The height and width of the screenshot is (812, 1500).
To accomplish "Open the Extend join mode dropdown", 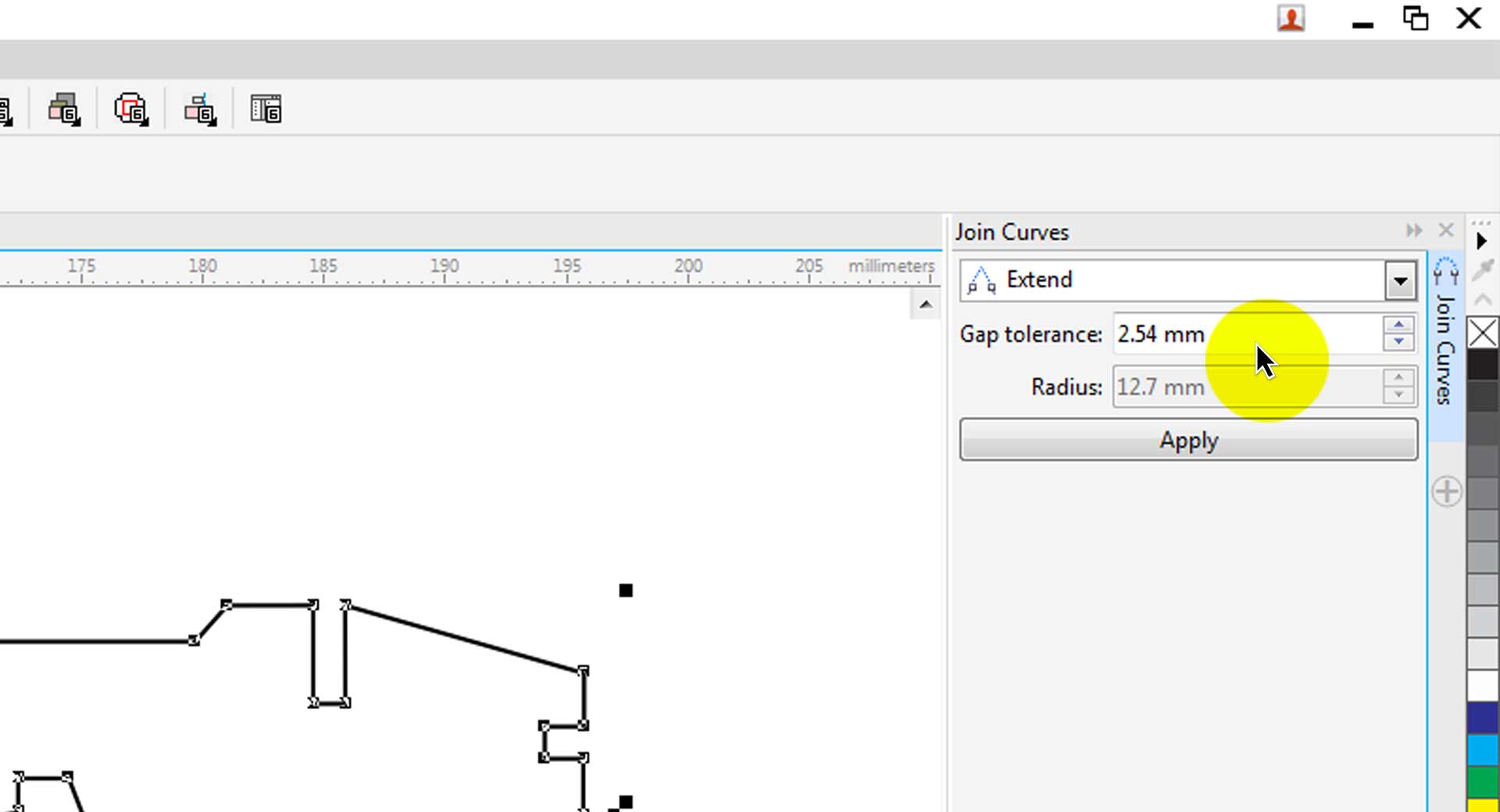I will click(1400, 280).
